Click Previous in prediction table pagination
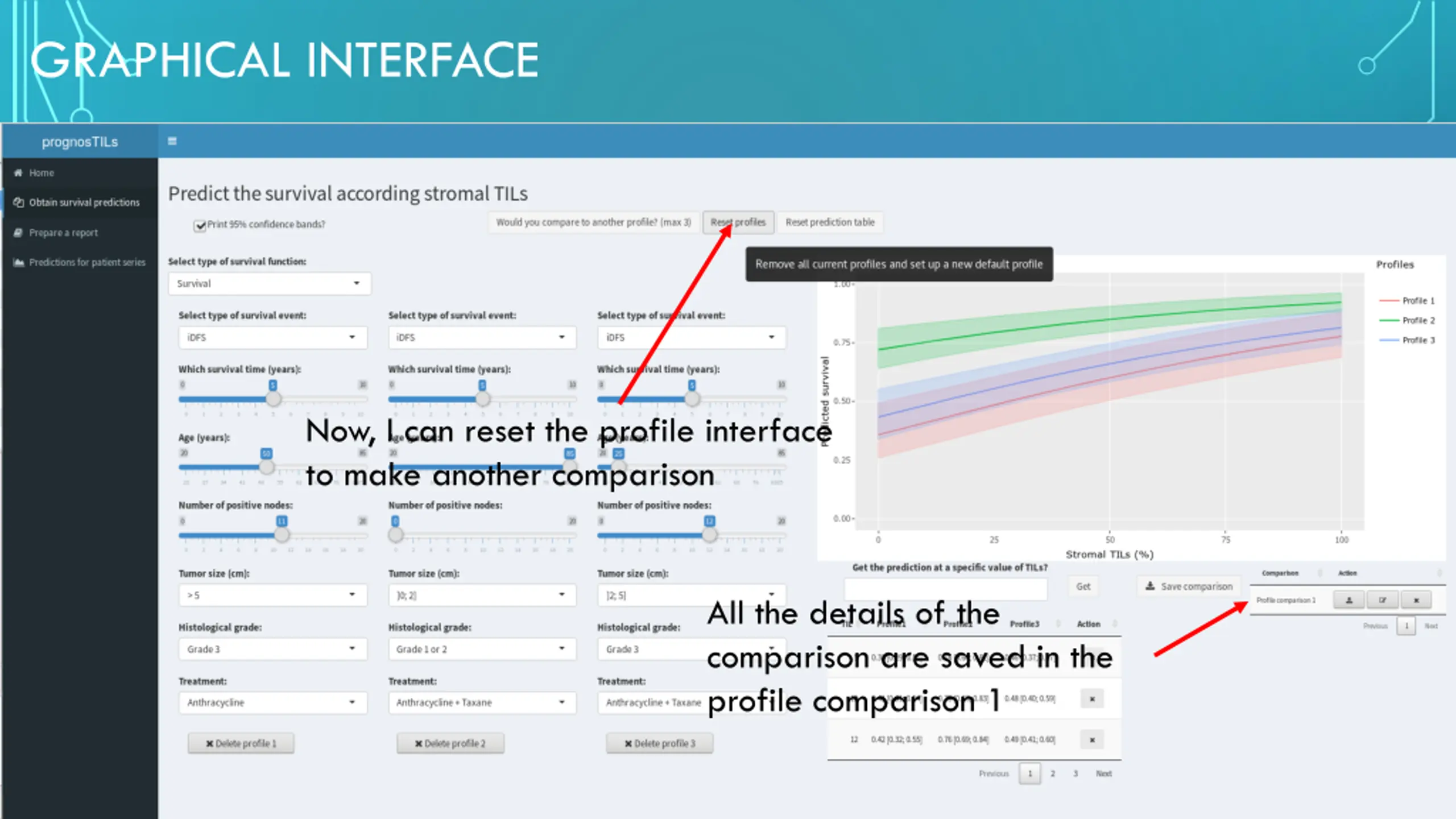The height and width of the screenshot is (819, 1456). pos(994,773)
